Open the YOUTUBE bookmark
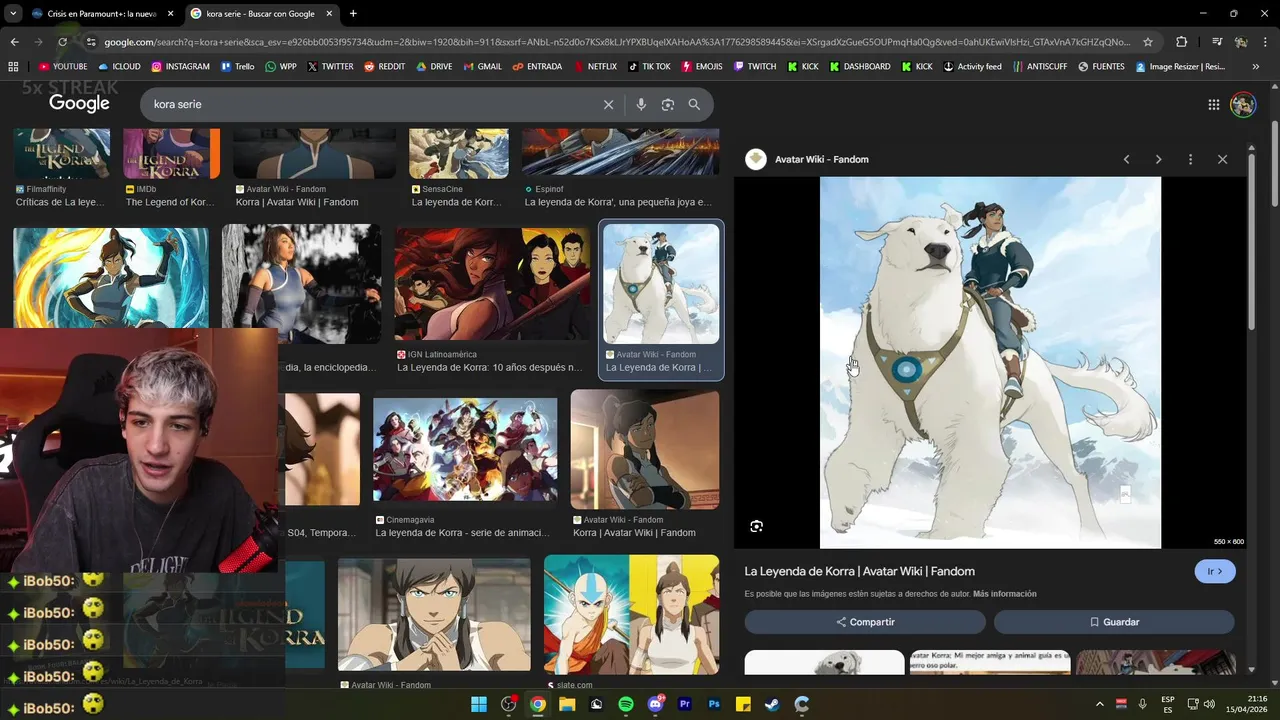The height and width of the screenshot is (720, 1280). click(x=63, y=67)
